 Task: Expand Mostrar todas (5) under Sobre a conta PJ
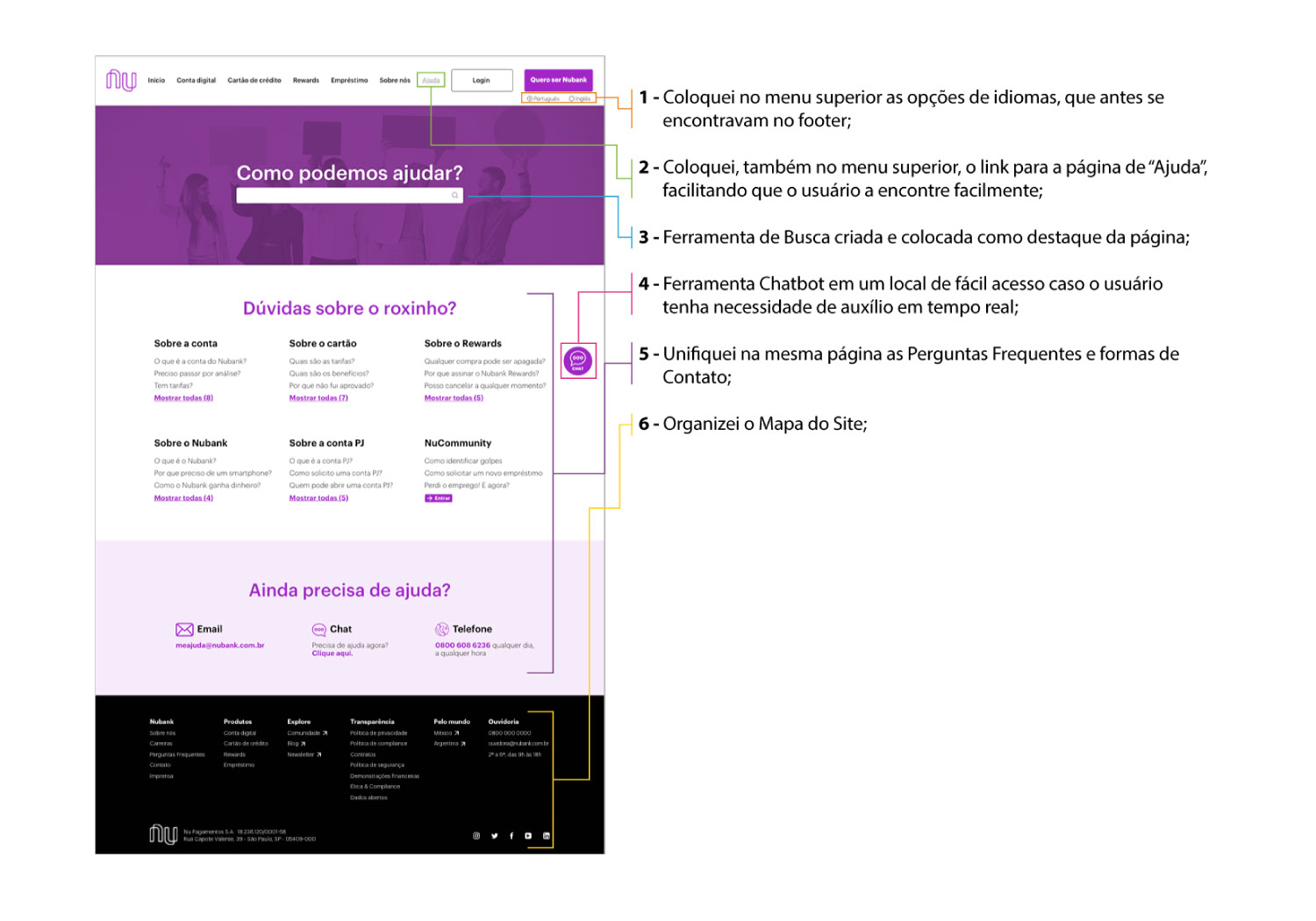318,498
